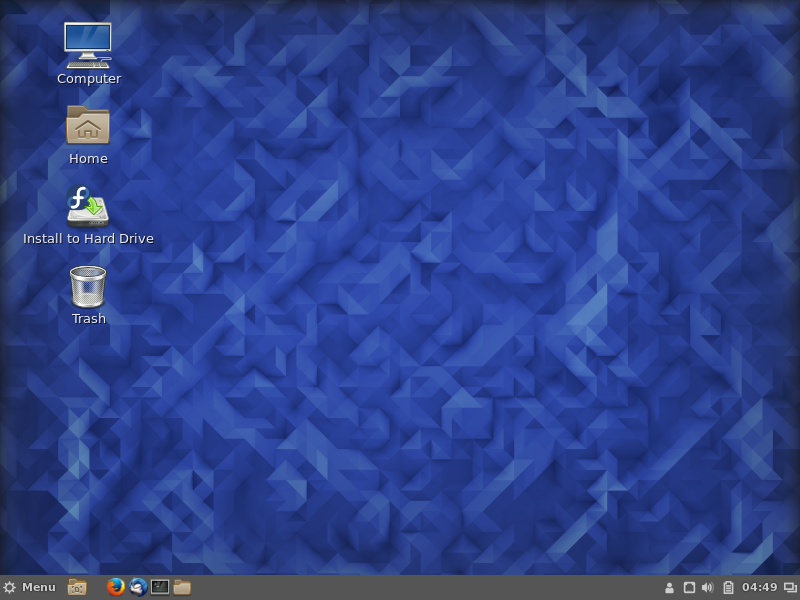This screenshot has height=600, width=800.
Task: Launch the Terminal from the panel
Action: tap(160, 587)
